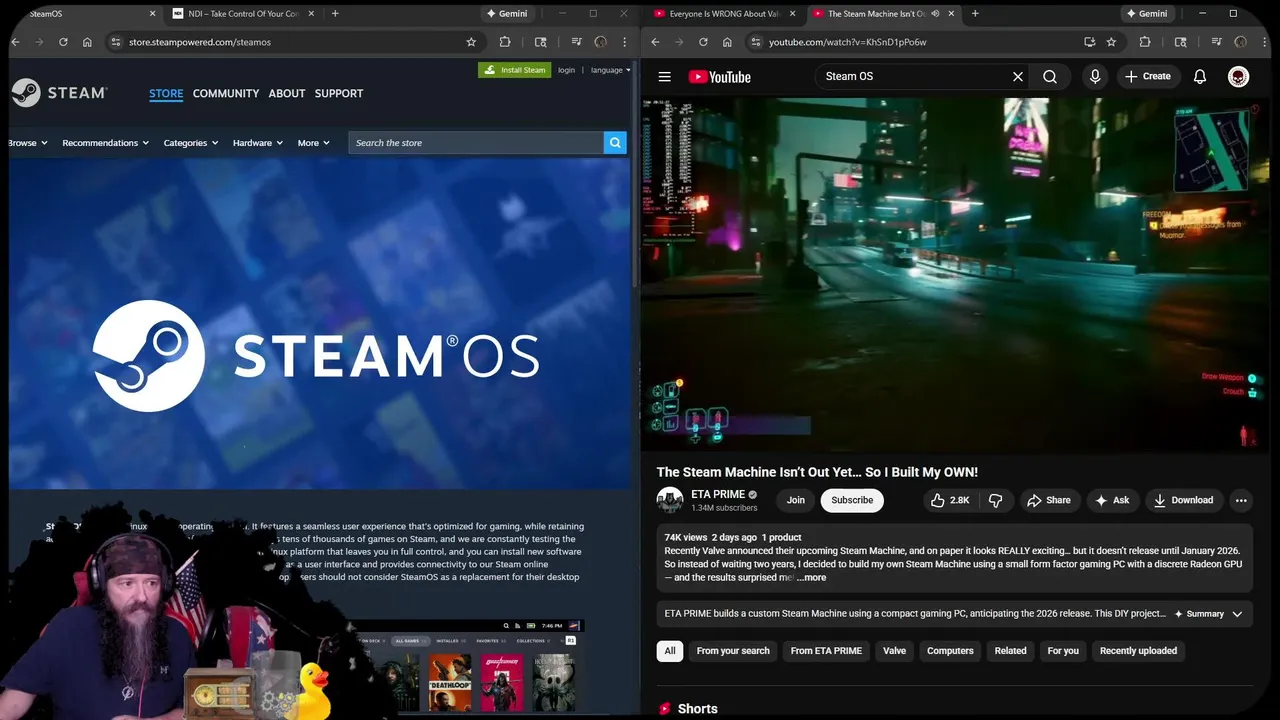Select the From your search chip

[x=733, y=651]
